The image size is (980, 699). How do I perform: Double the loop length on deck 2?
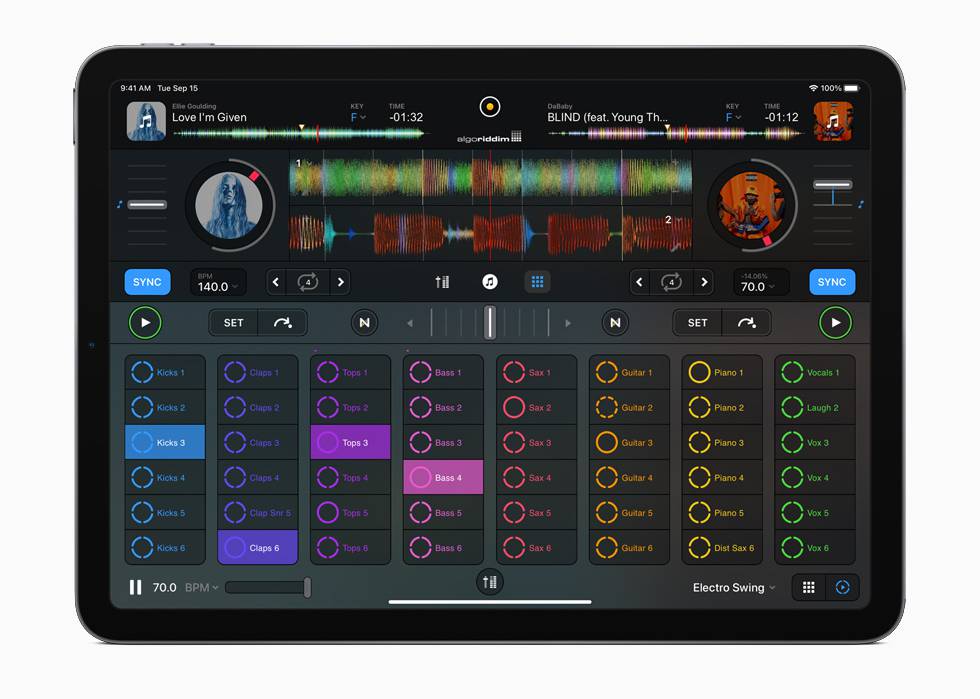[704, 282]
